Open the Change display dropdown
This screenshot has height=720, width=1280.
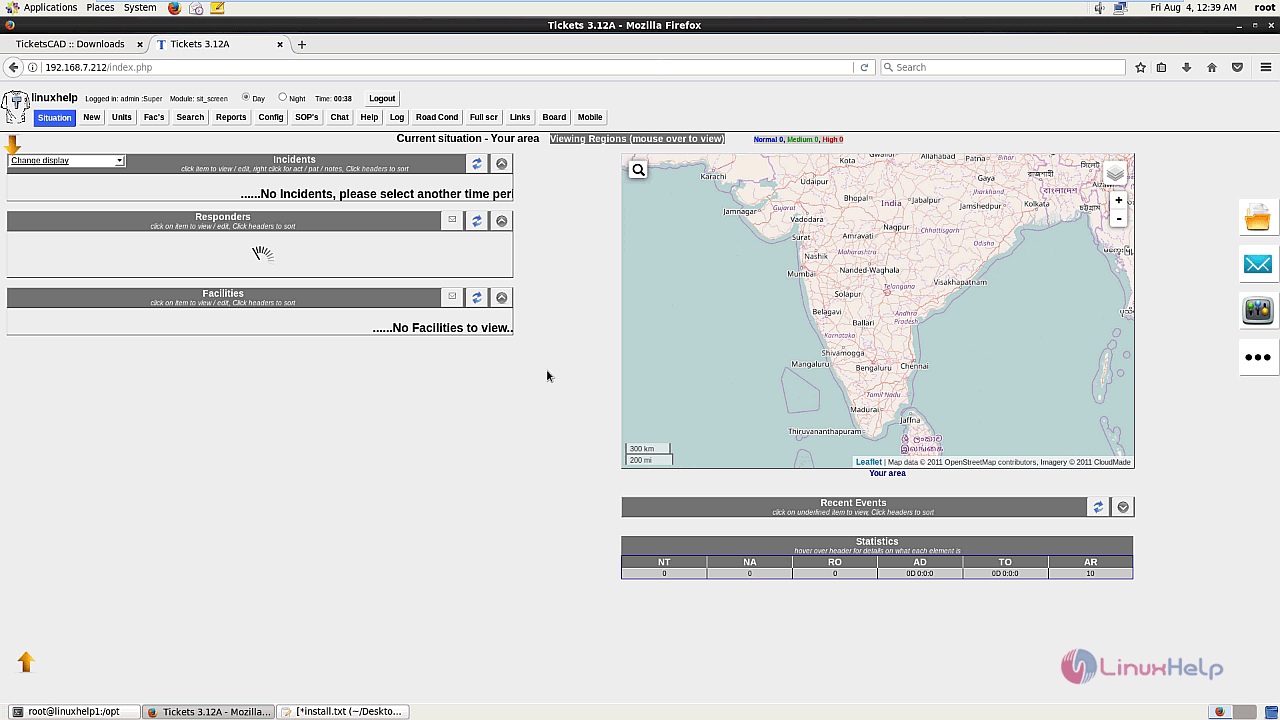tap(66, 160)
